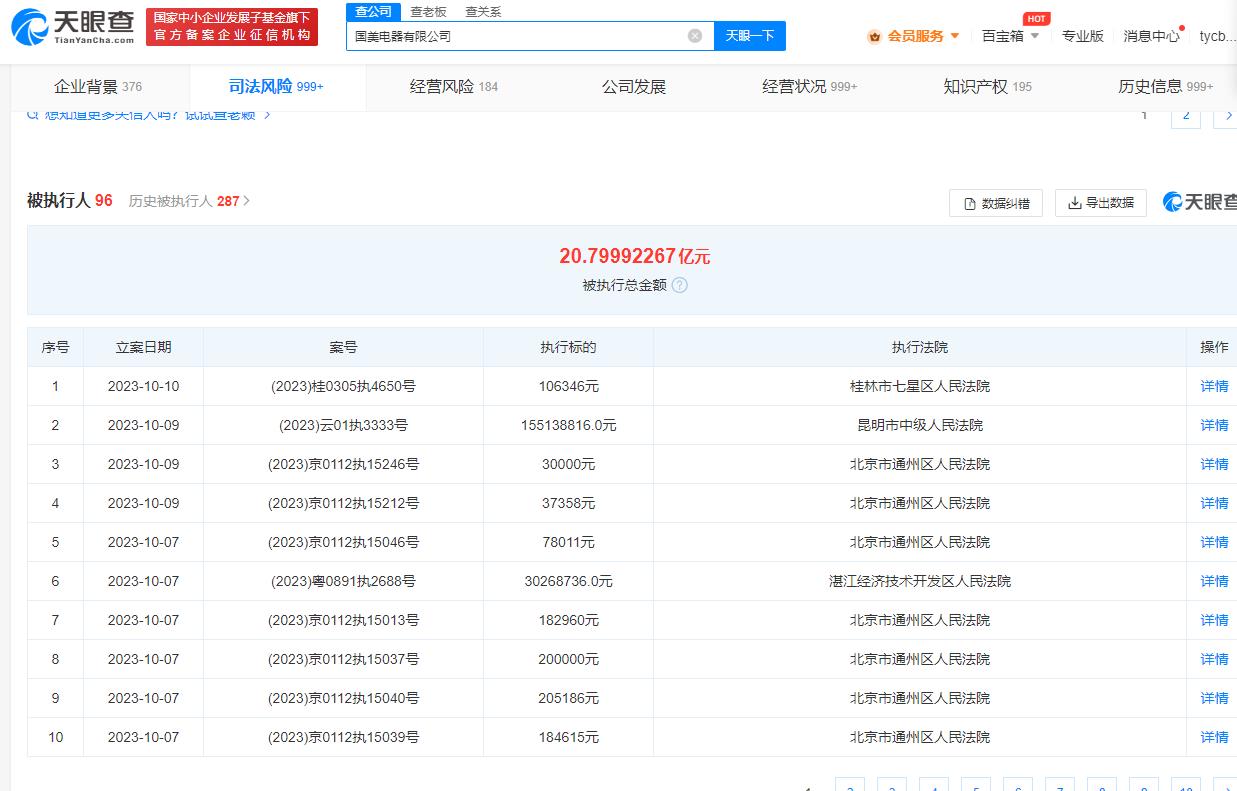Image resolution: width=1237 pixels, height=791 pixels.
Task: Click case number (2023)桂0305执4650号
Action: [x=343, y=386]
